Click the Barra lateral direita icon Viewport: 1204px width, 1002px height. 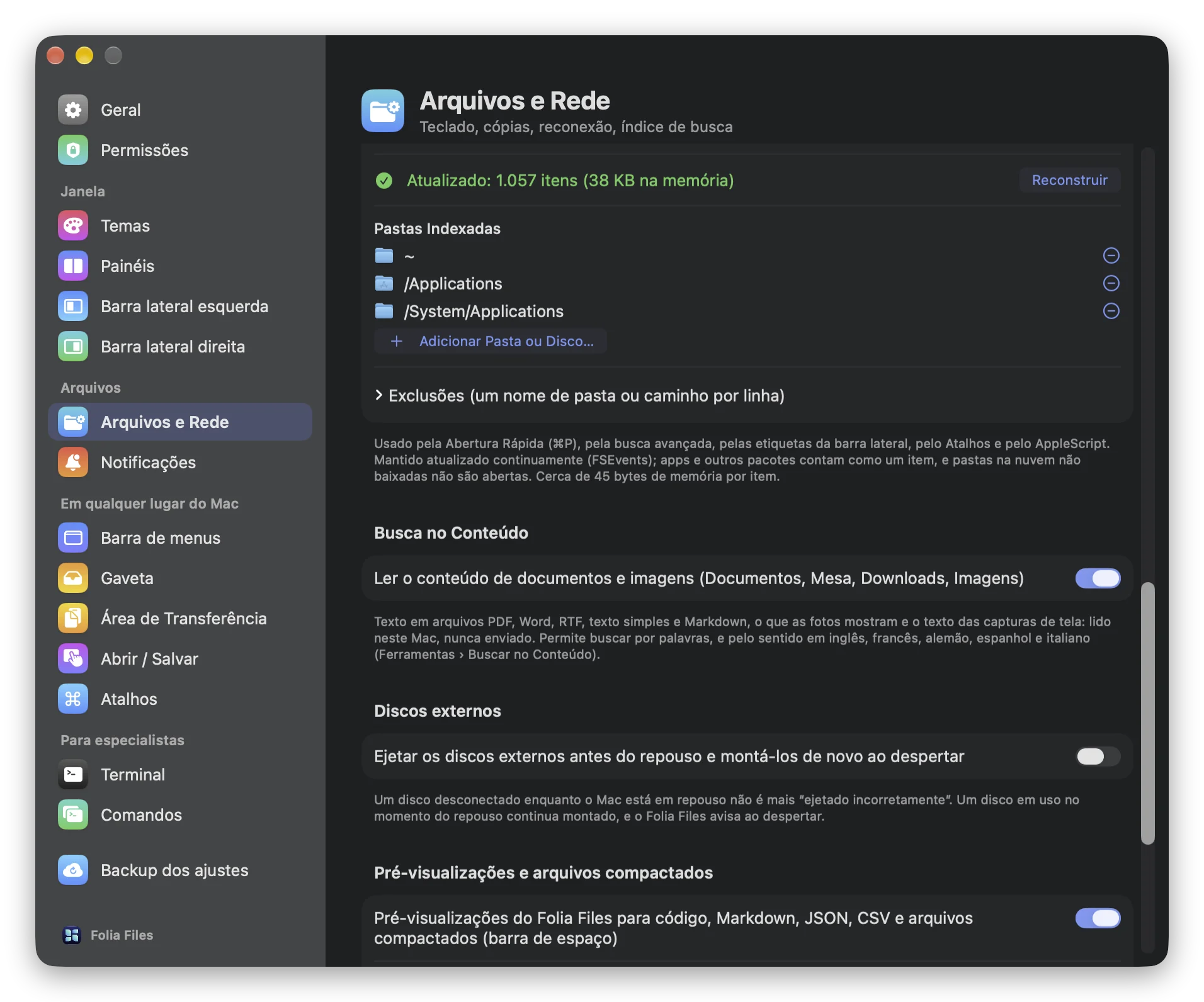pyautogui.click(x=73, y=347)
